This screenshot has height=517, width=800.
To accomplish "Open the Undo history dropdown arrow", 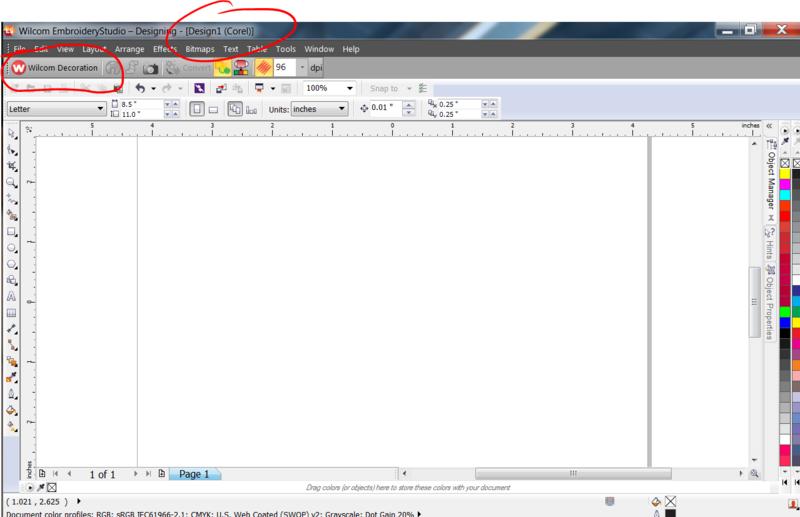I will tap(154, 88).
